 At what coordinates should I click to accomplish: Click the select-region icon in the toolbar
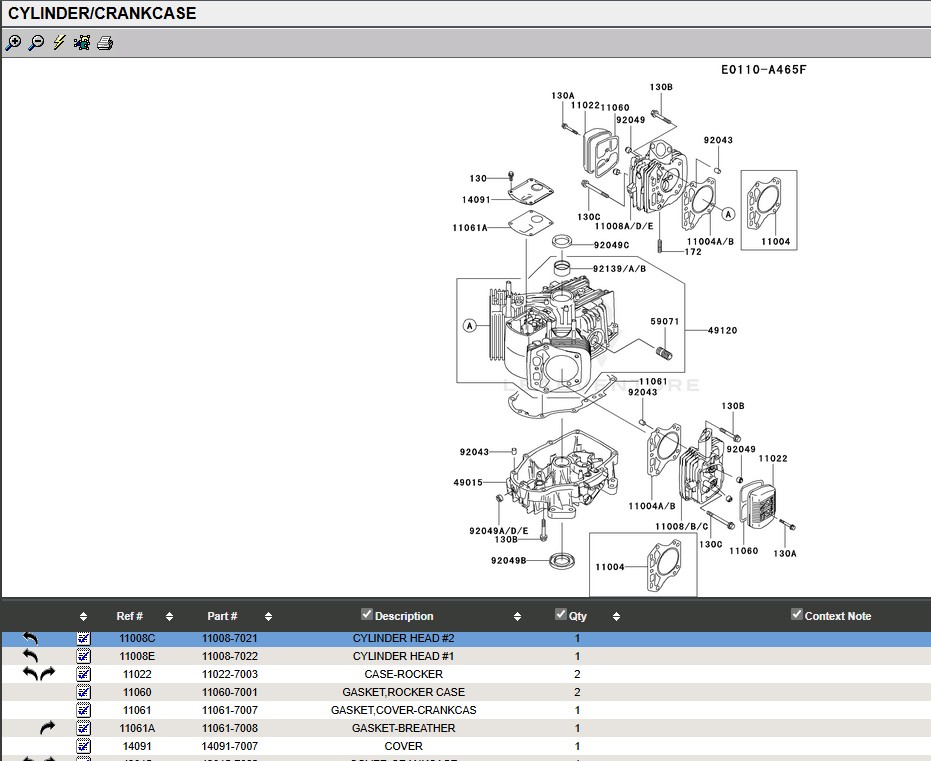82,43
